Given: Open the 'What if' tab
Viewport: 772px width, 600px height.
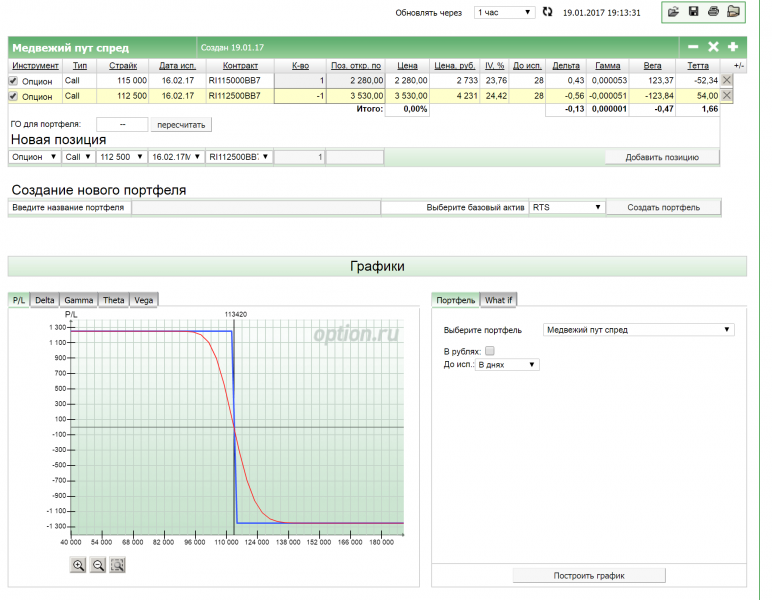Looking at the screenshot, I should [x=498, y=300].
